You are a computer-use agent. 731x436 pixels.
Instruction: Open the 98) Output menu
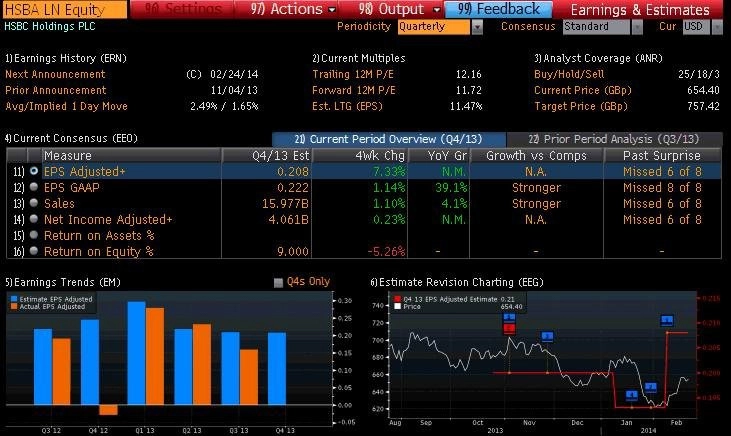pos(399,9)
